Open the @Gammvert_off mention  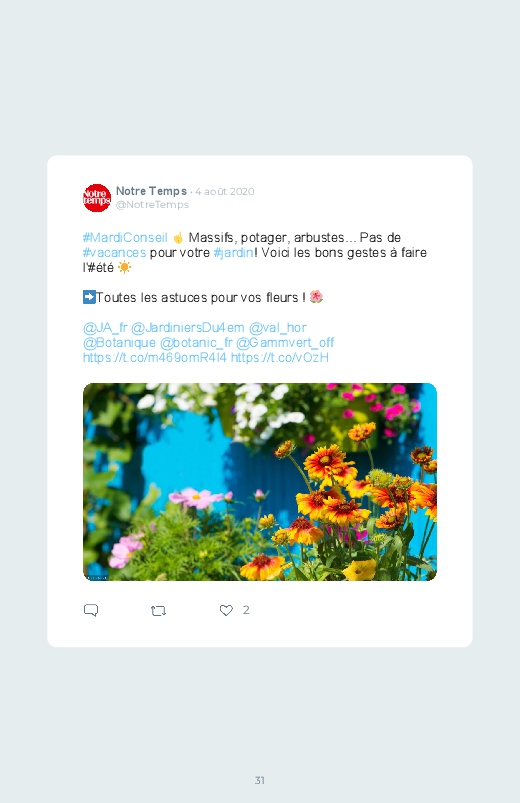(285, 342)
